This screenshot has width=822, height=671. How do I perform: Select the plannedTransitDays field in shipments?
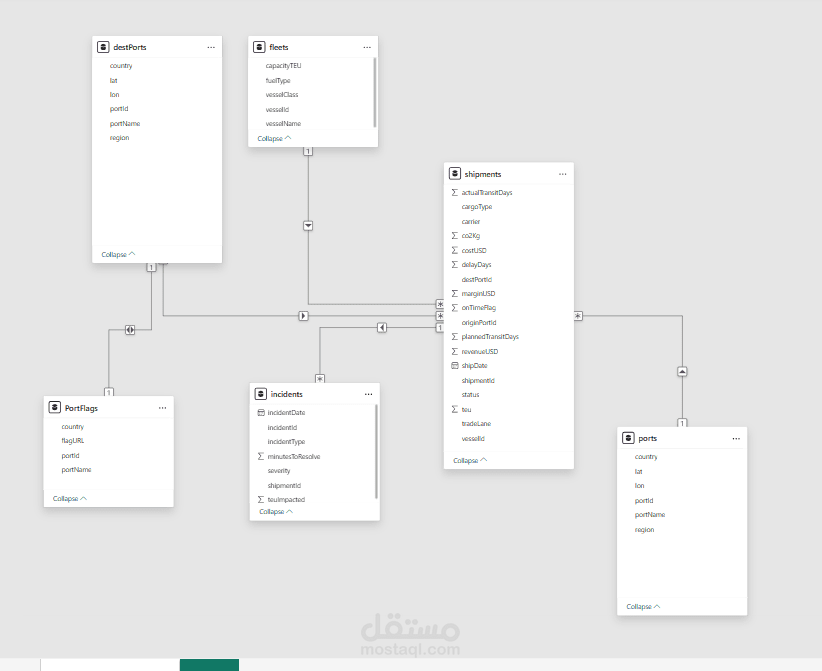pos(490,337)
